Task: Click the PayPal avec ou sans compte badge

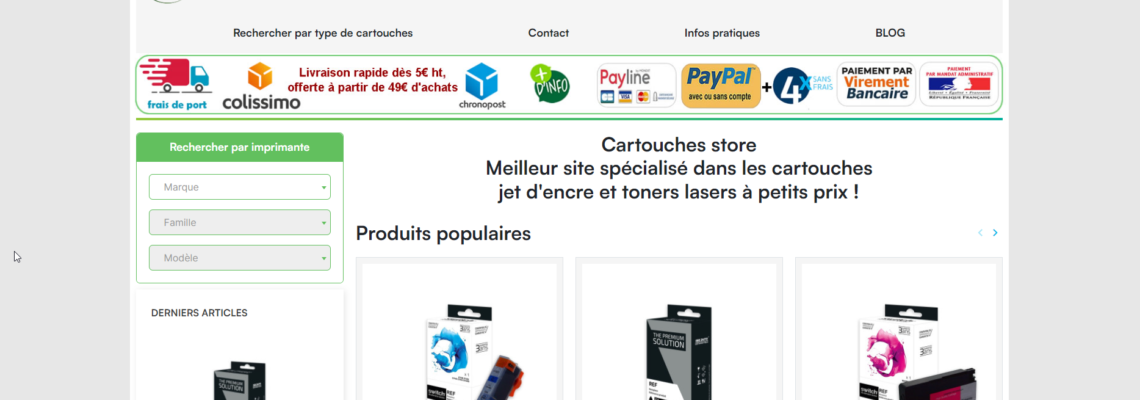Action: tap(720, 86)
